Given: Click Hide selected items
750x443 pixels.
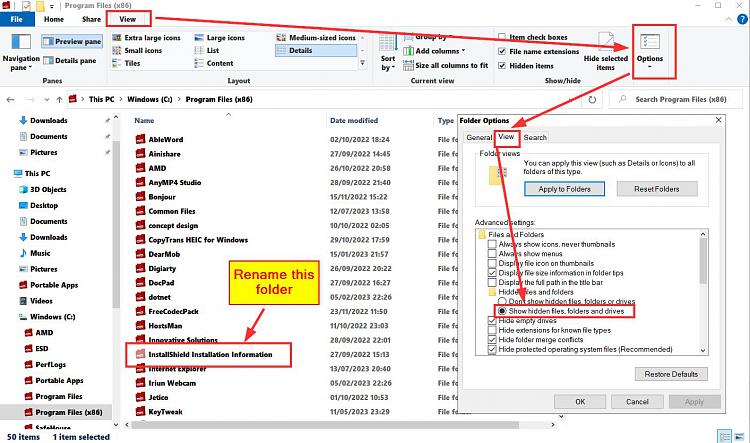Looking at the screenshot, I should click(606, 52).
